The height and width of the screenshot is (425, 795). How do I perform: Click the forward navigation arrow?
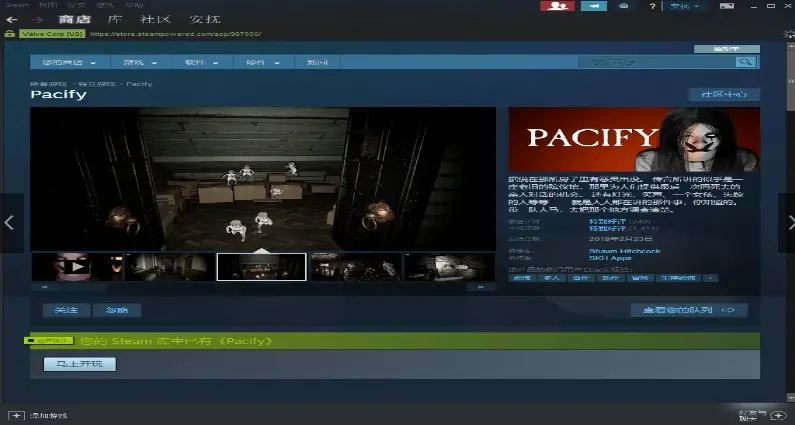(38, 20)
